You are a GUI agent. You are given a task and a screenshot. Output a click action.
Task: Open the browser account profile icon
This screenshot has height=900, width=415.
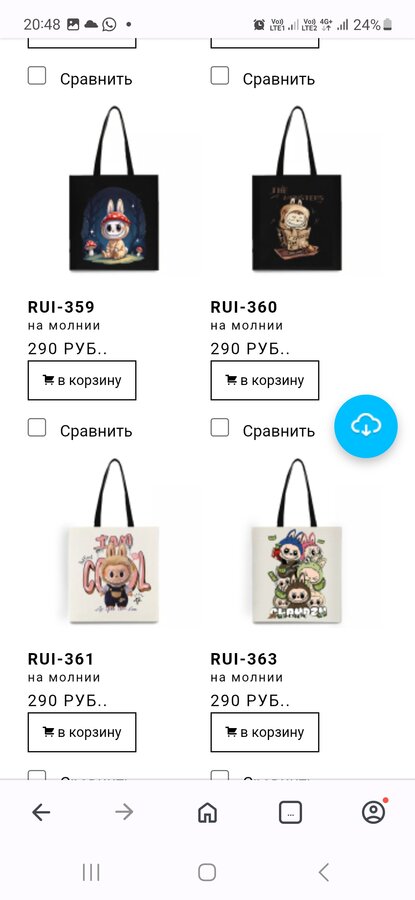[374, 812]
